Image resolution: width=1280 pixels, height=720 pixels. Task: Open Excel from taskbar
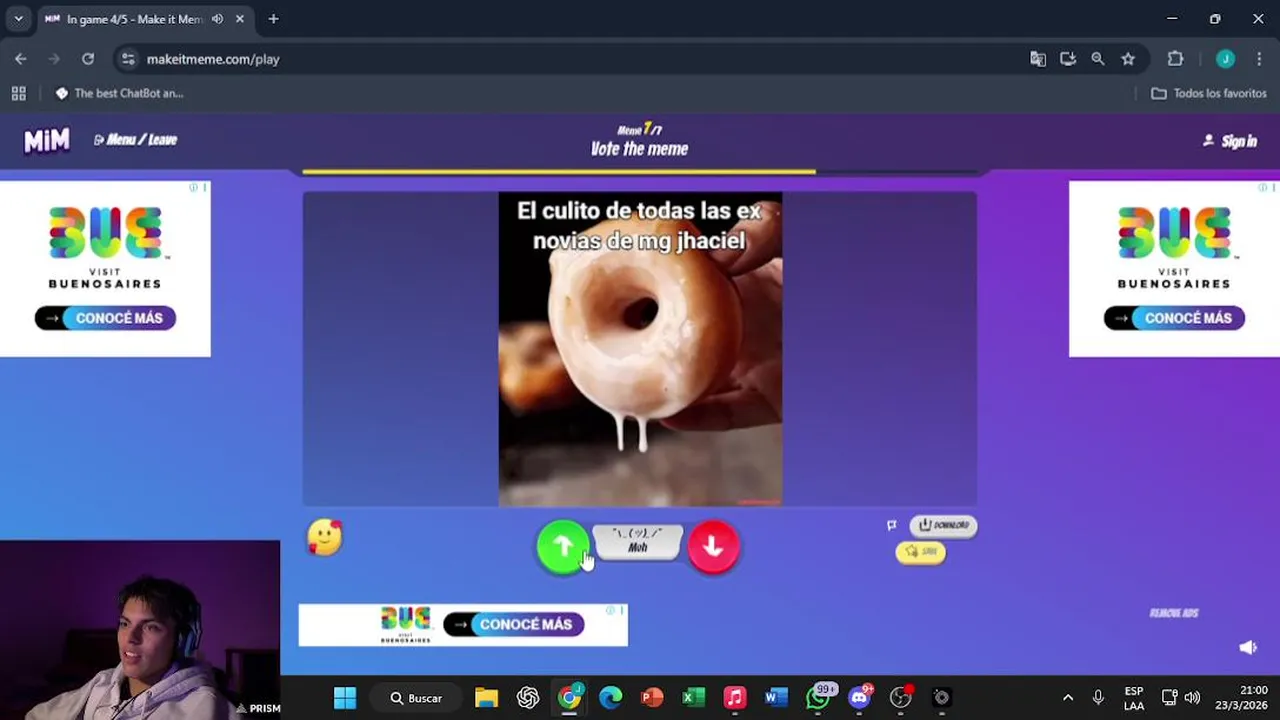point(694,698)
